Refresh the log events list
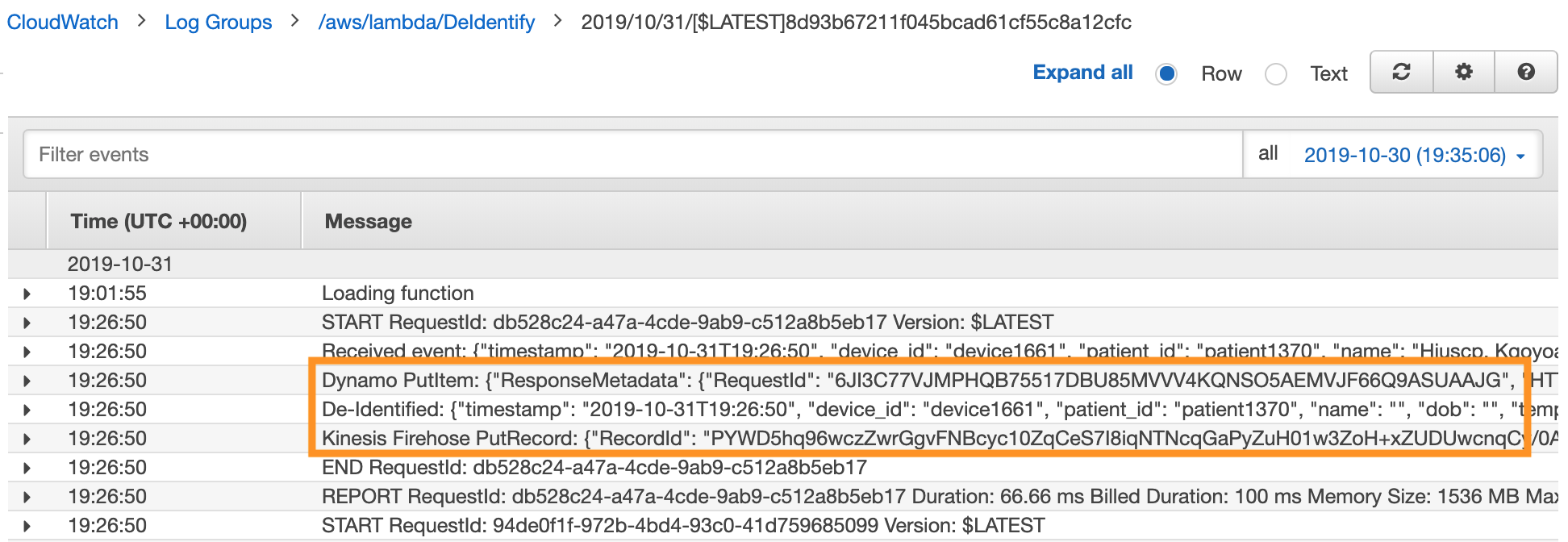Image resolution: width=1568 pixels, height=542 pixels. 1401,72
